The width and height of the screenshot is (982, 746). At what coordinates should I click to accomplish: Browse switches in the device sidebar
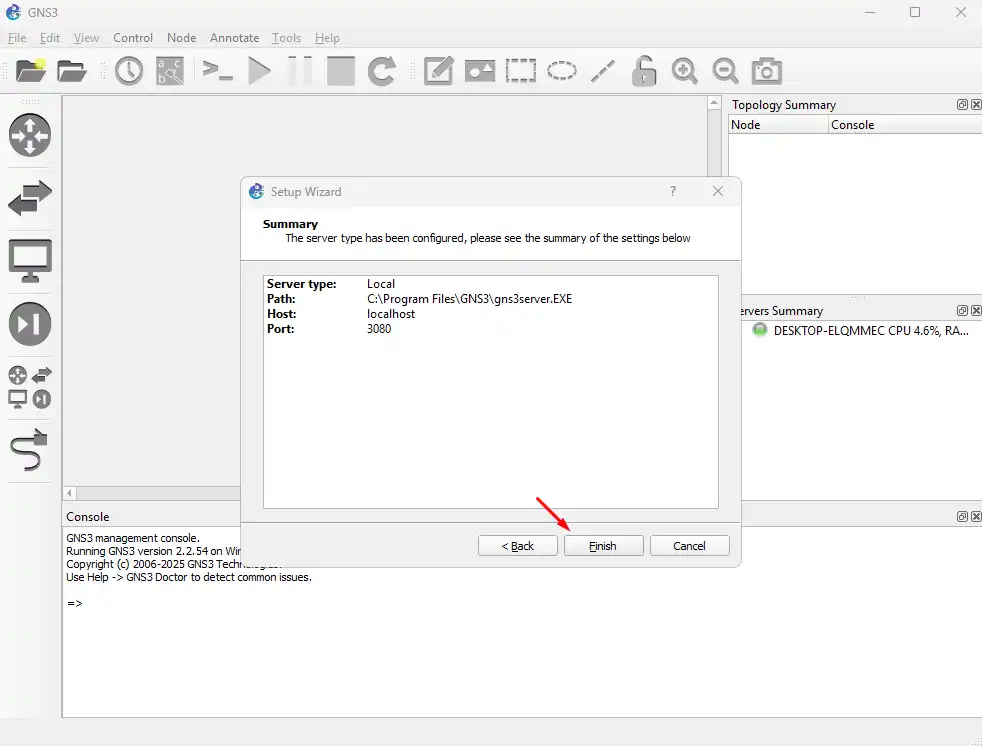point(30,199)
